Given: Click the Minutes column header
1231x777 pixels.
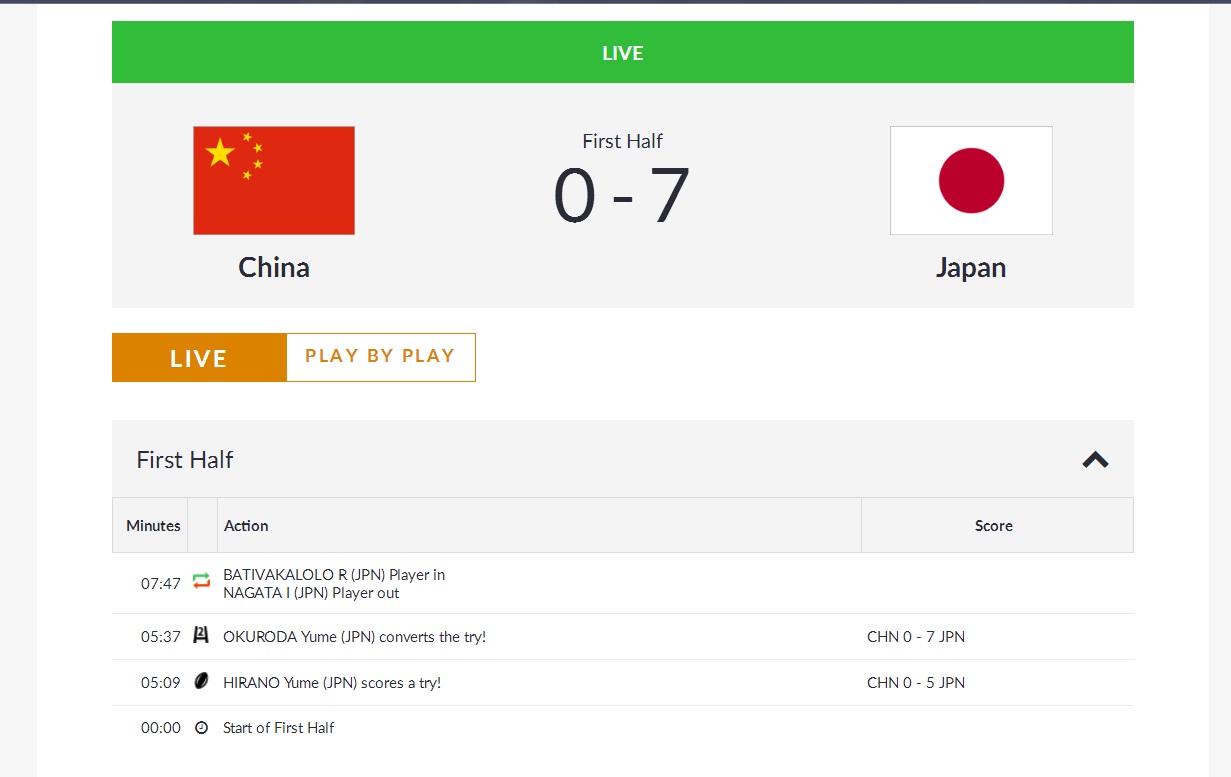Looking at the screenshot, I should [153, 525].
